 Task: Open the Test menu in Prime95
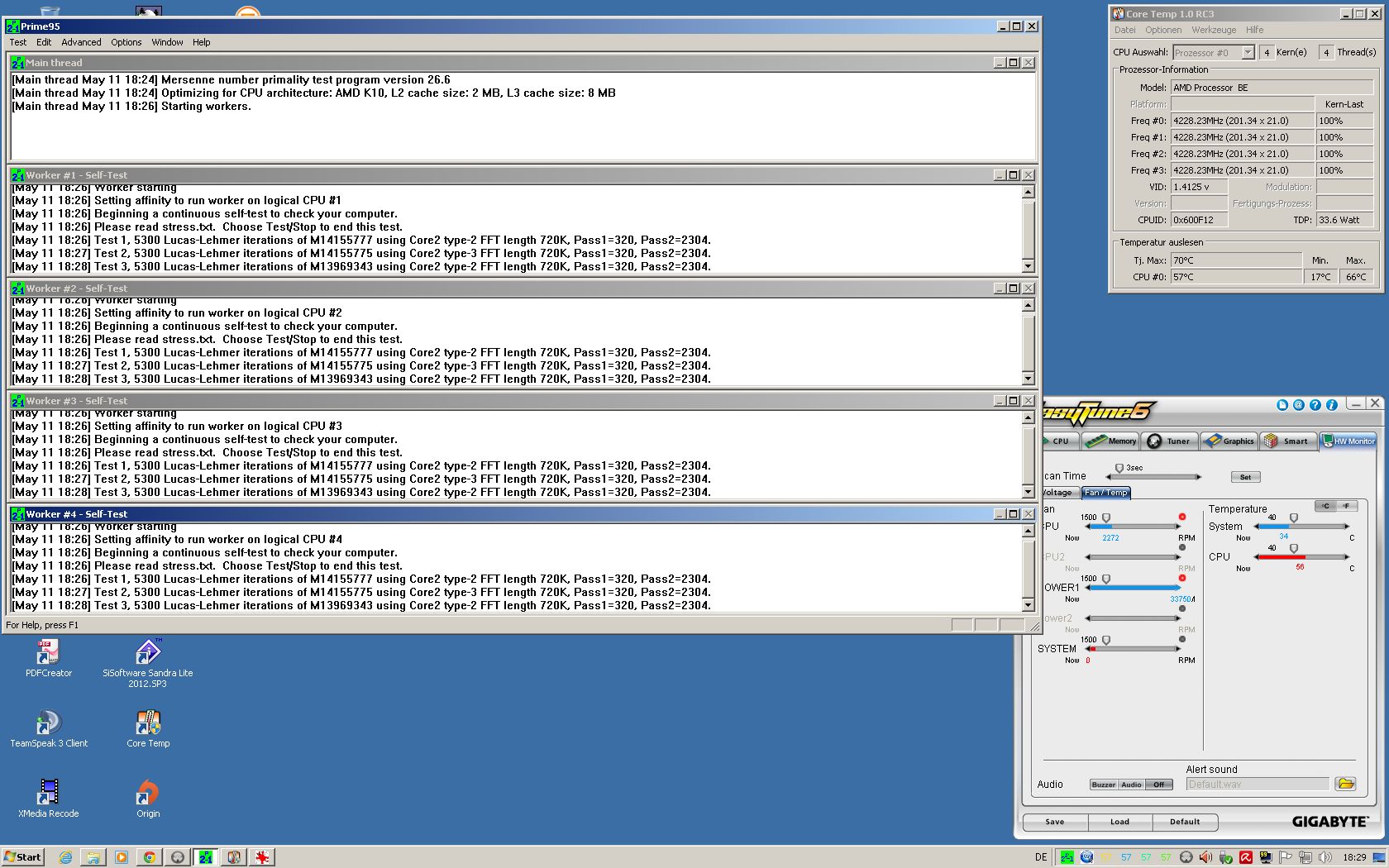pos(18,42)
